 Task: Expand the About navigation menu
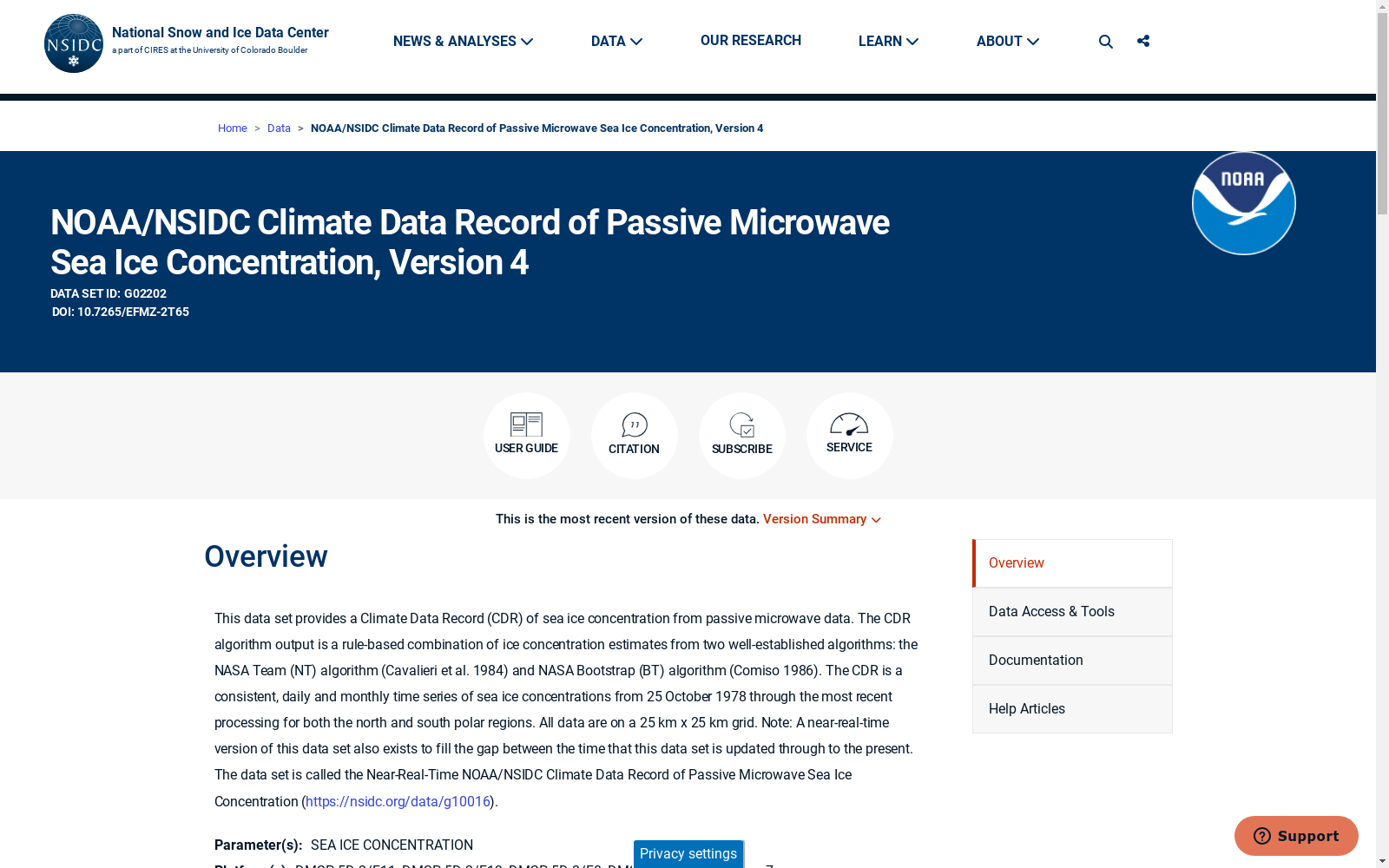click(1007, 42)
